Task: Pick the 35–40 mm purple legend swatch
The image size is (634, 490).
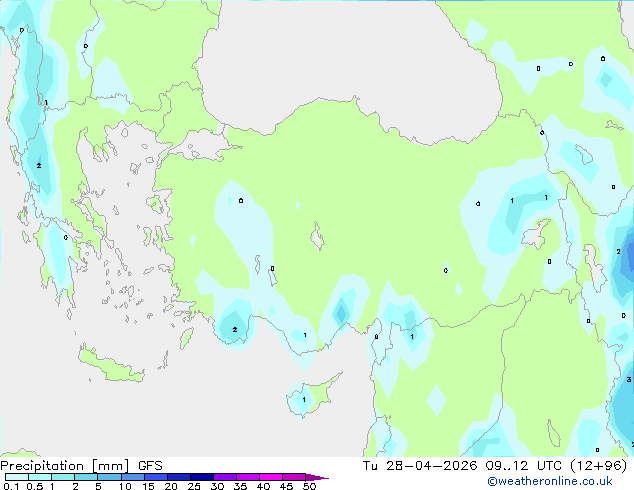Action: click(247, 477)
